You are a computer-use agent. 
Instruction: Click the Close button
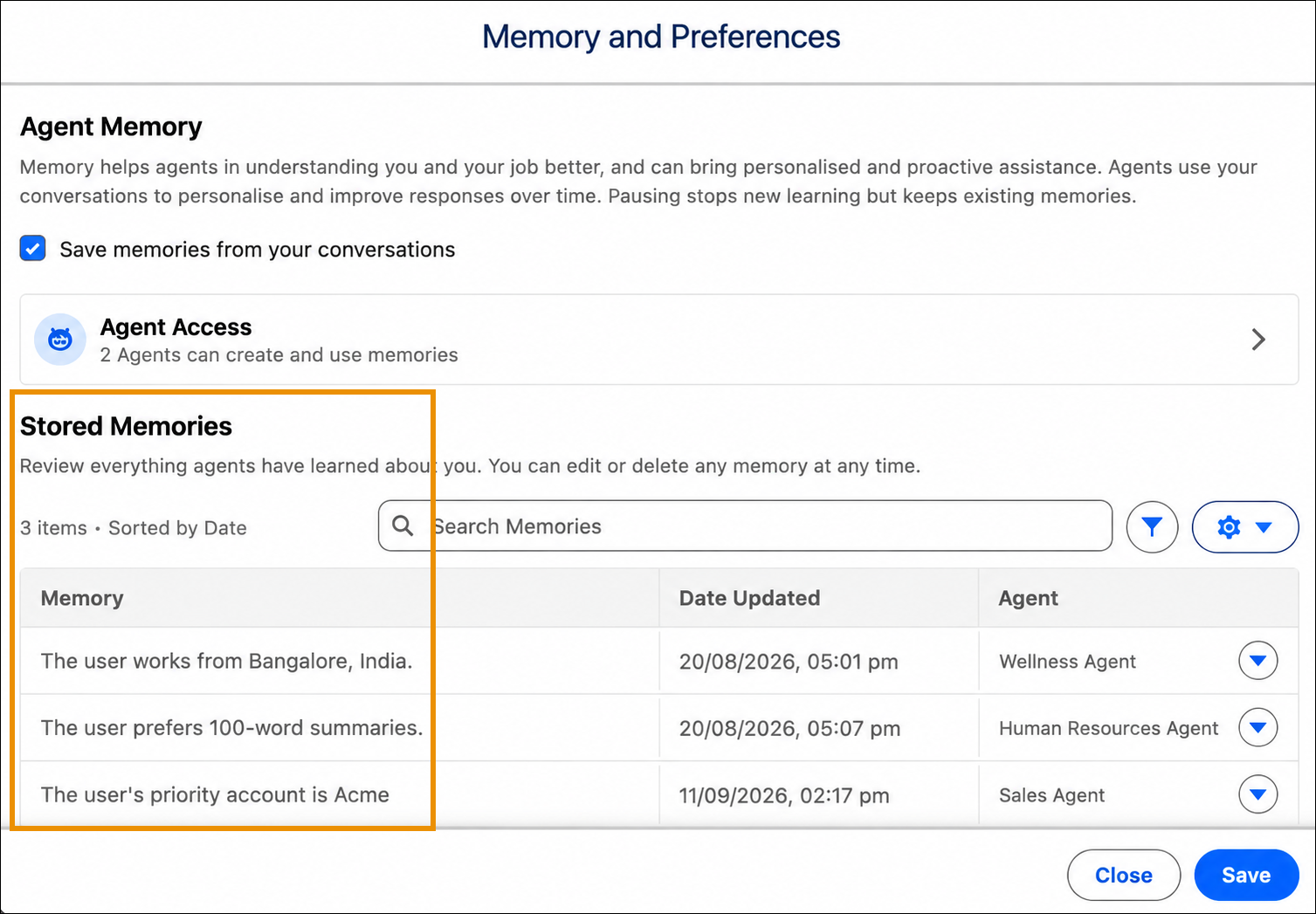click(x=1124, y=875)
